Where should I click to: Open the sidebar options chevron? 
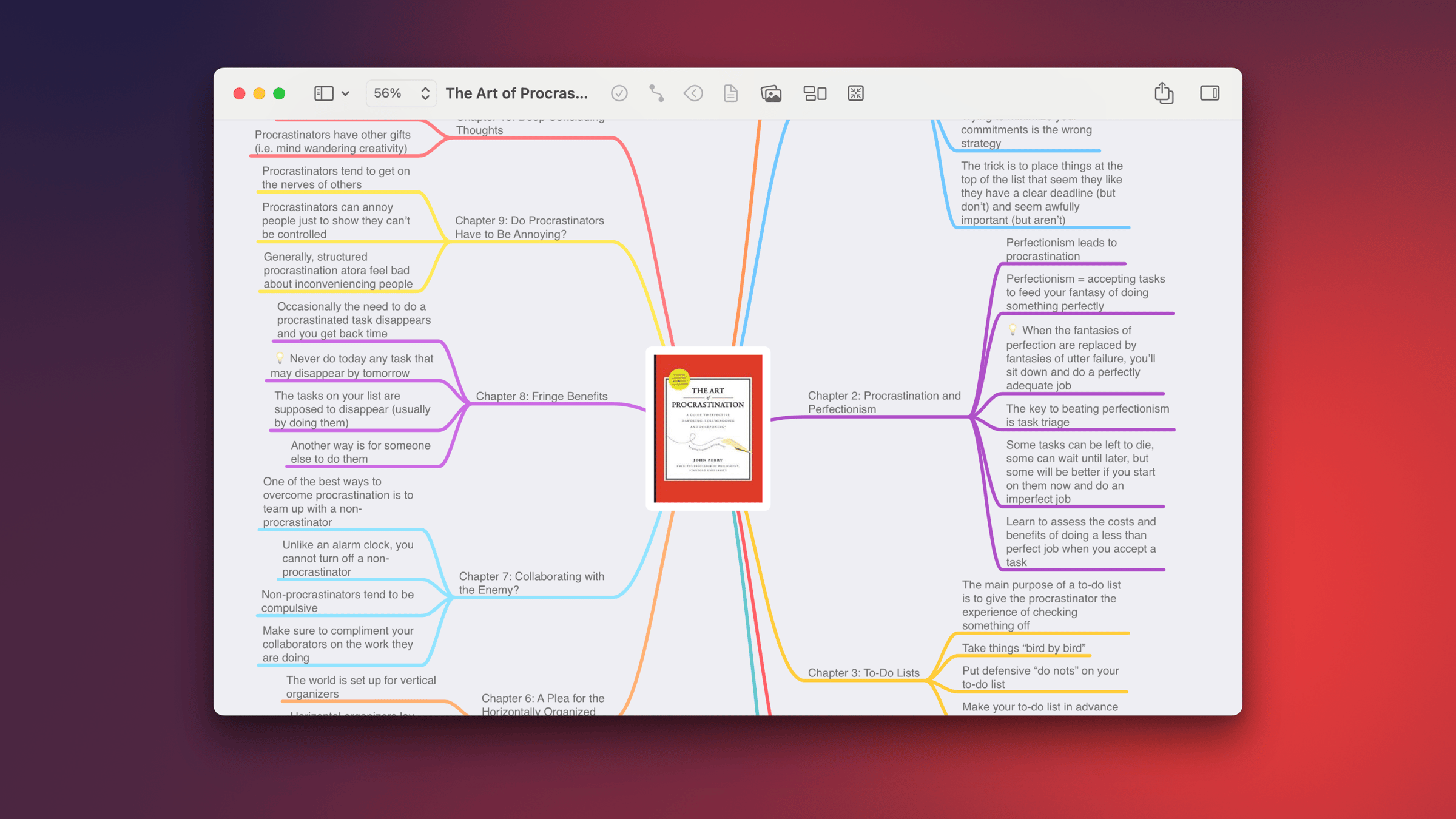(345, 93)
